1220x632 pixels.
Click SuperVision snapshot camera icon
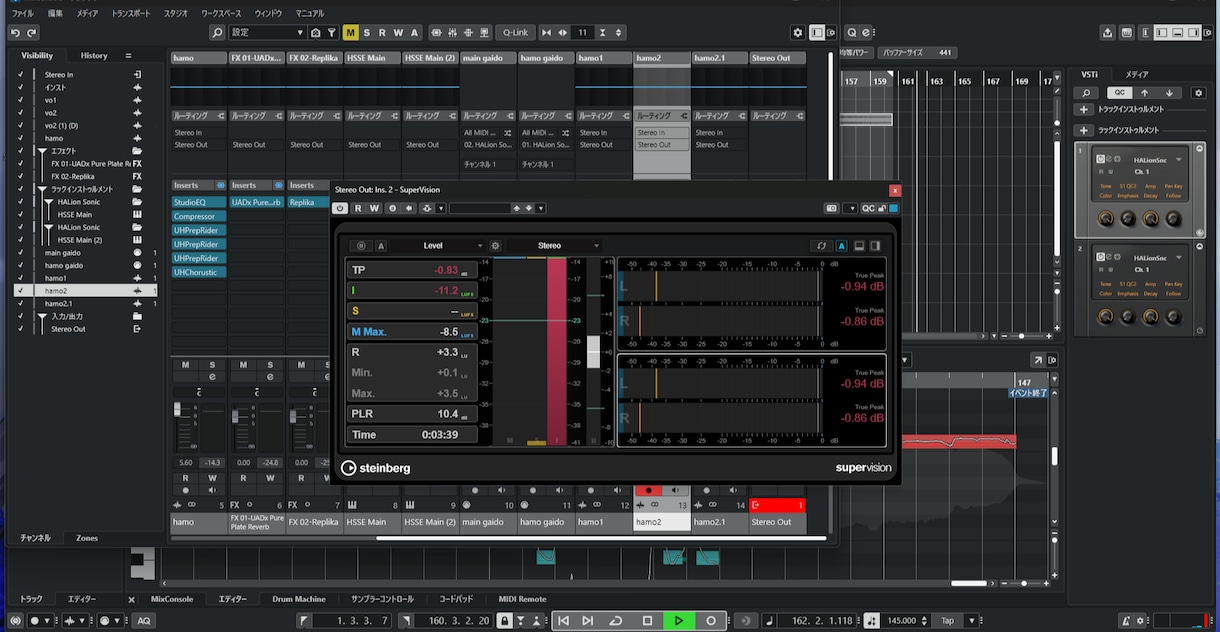click(x=831, y=208)
